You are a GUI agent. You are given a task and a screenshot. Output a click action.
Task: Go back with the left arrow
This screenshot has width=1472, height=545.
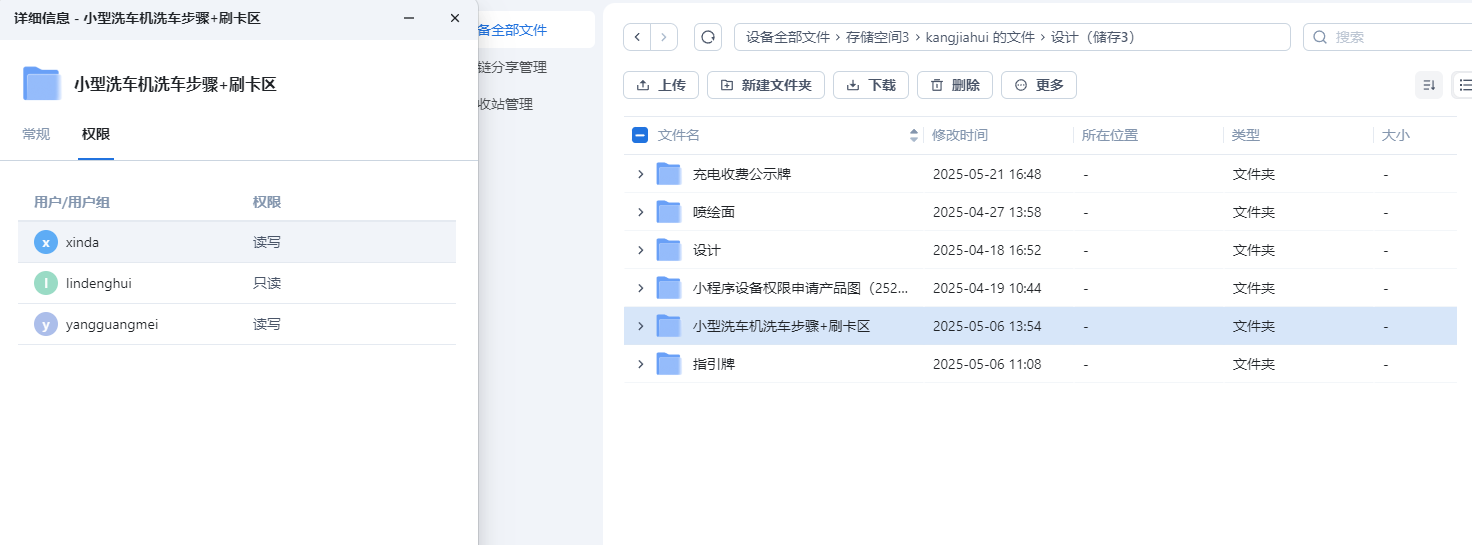(637, 37)
